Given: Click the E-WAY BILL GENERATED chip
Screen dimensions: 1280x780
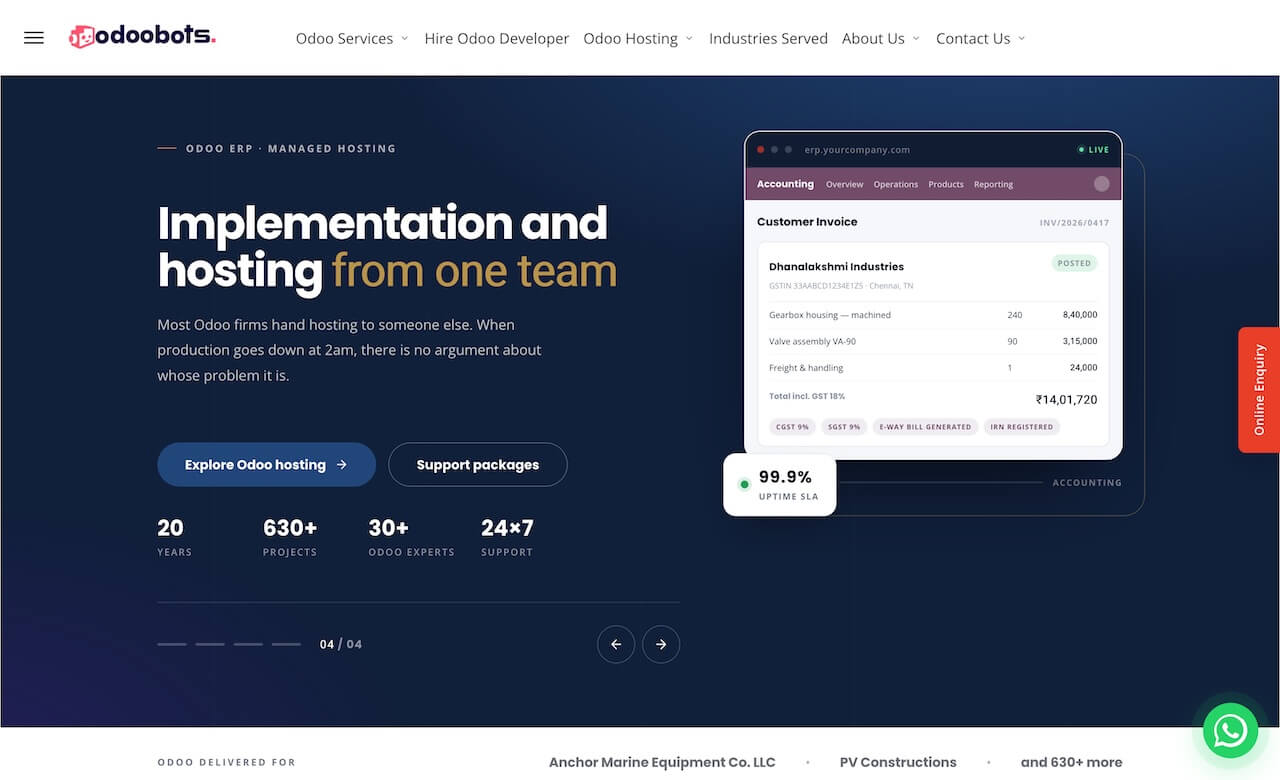Looking at the screenshot, I should 925,427.
